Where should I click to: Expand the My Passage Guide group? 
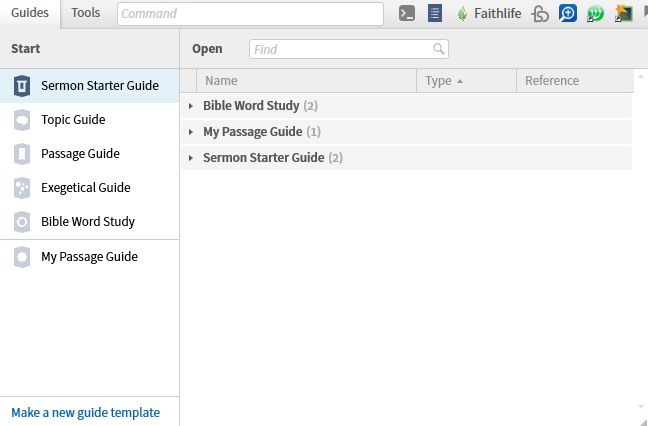(x=191, y=132)
